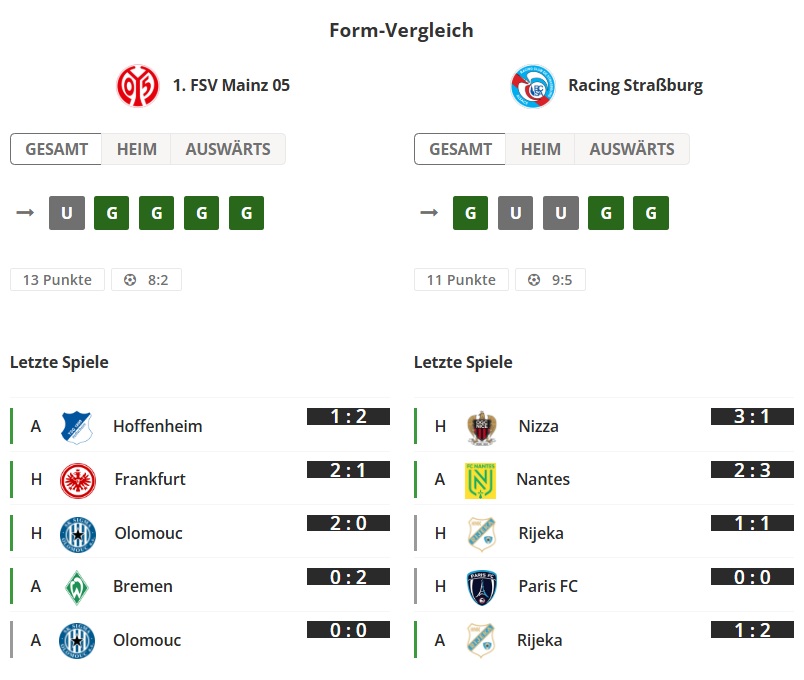
Task: Select the Paris FC club icon
Action: [x=480, y=587]
